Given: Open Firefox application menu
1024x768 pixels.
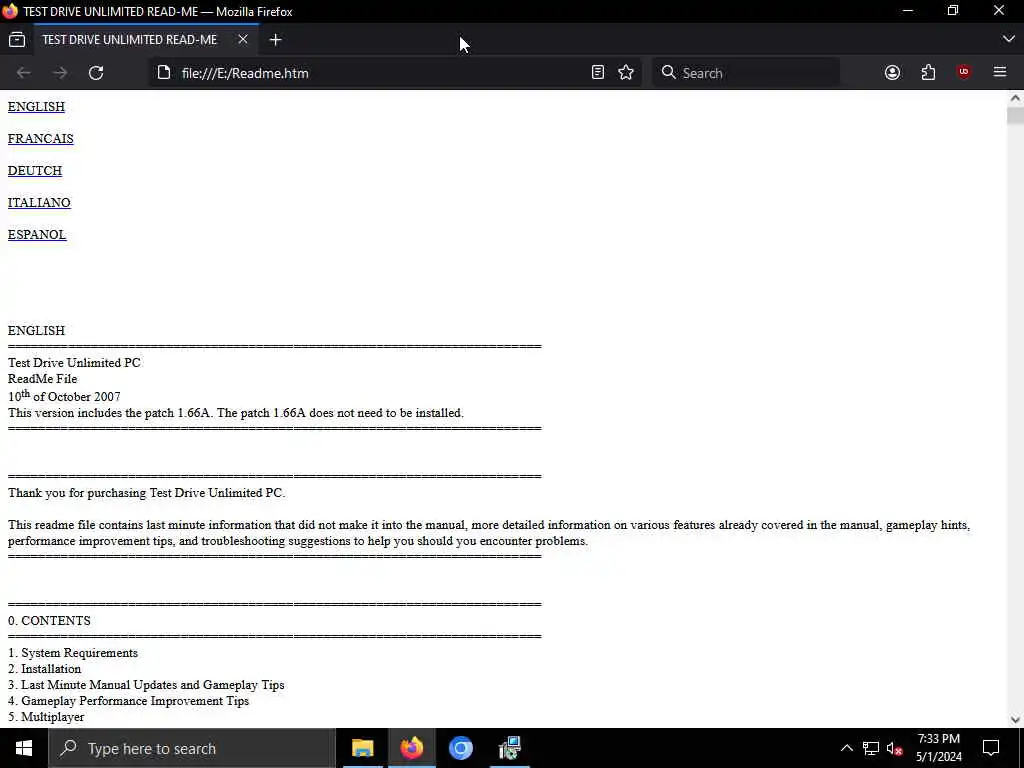Looking at the screenshot, I should click(1000, 72).
